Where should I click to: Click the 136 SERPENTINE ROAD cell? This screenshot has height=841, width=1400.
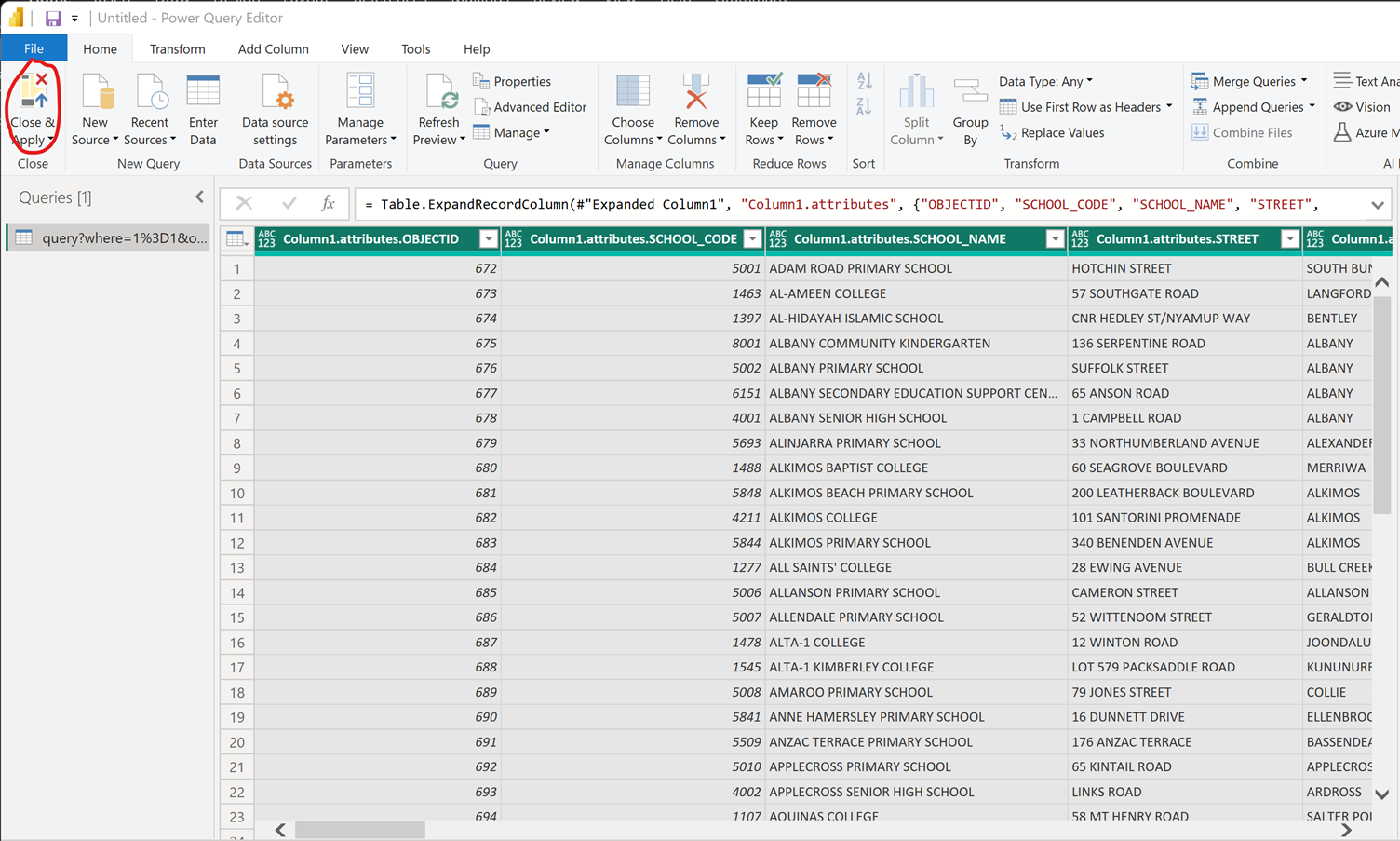1185,344
